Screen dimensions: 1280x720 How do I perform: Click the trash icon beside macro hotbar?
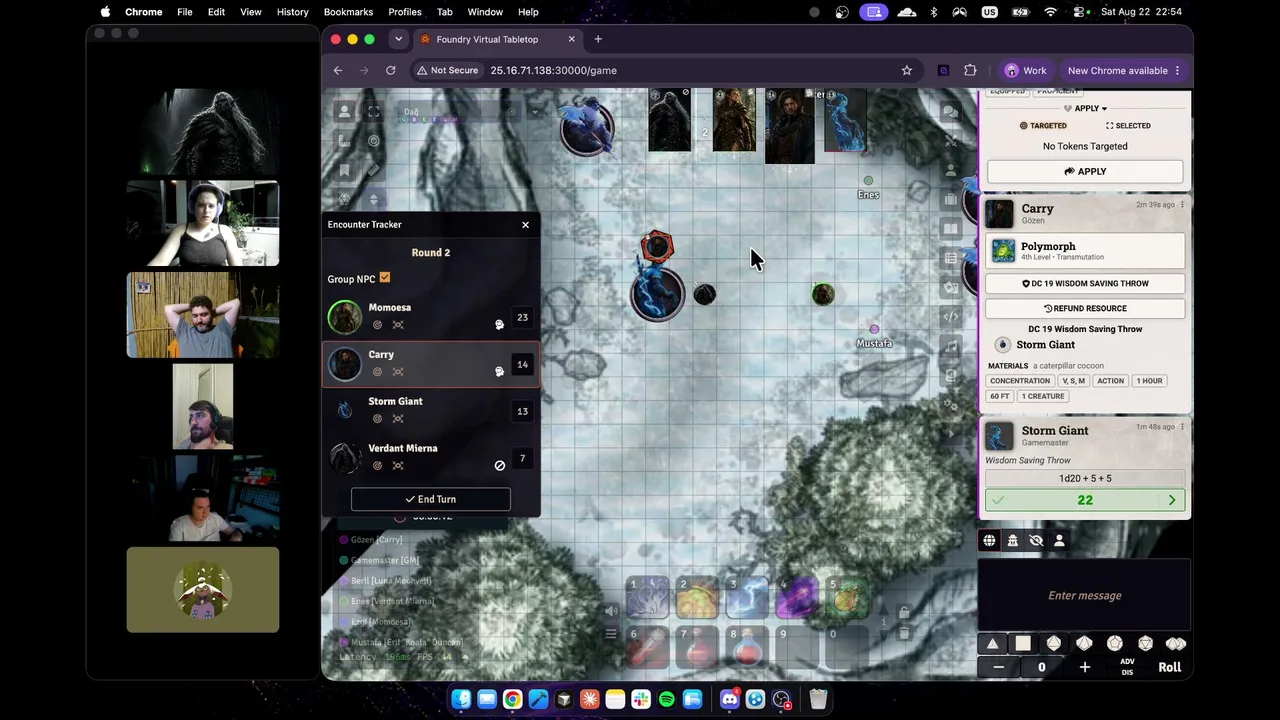click(904, 633)
